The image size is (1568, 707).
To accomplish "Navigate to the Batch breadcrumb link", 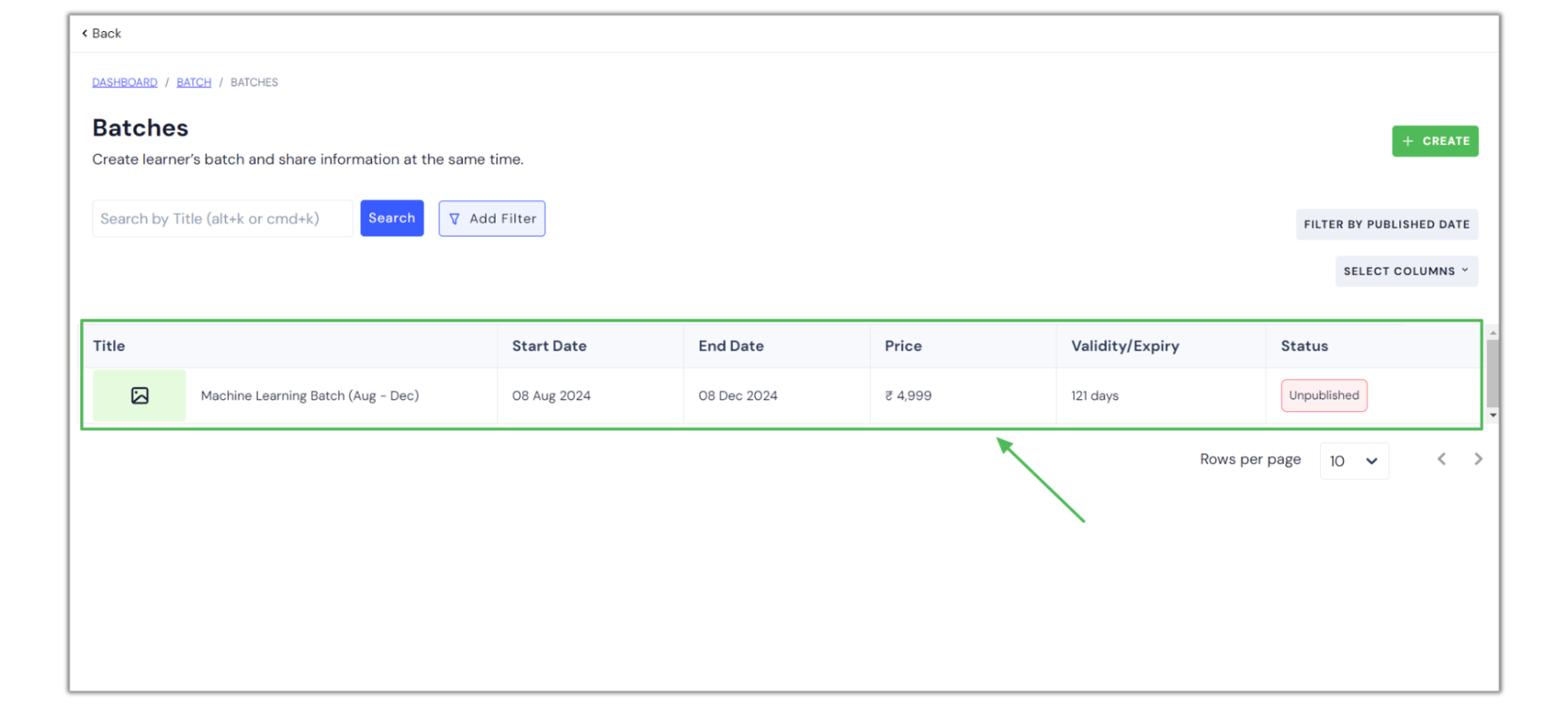I will (193, 82).
